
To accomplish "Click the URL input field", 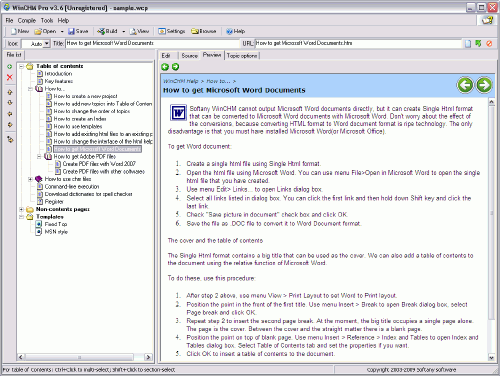I will 358,43.
